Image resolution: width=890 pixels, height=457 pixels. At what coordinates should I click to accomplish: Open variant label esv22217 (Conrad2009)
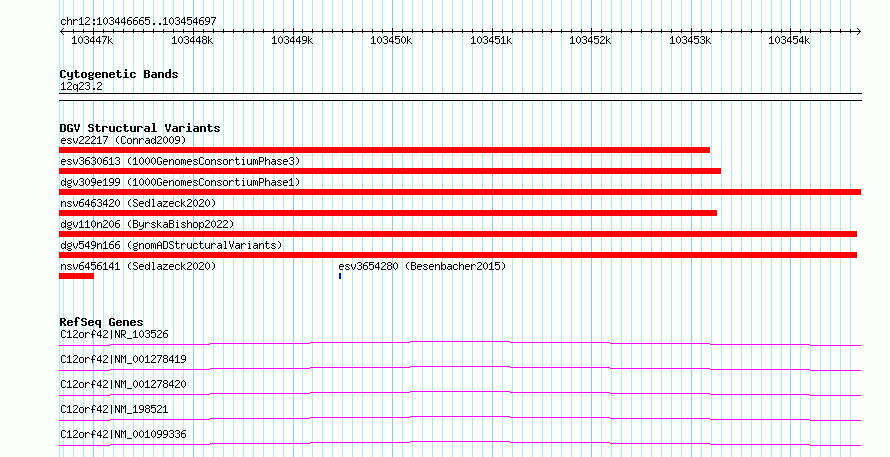point(123,140)
